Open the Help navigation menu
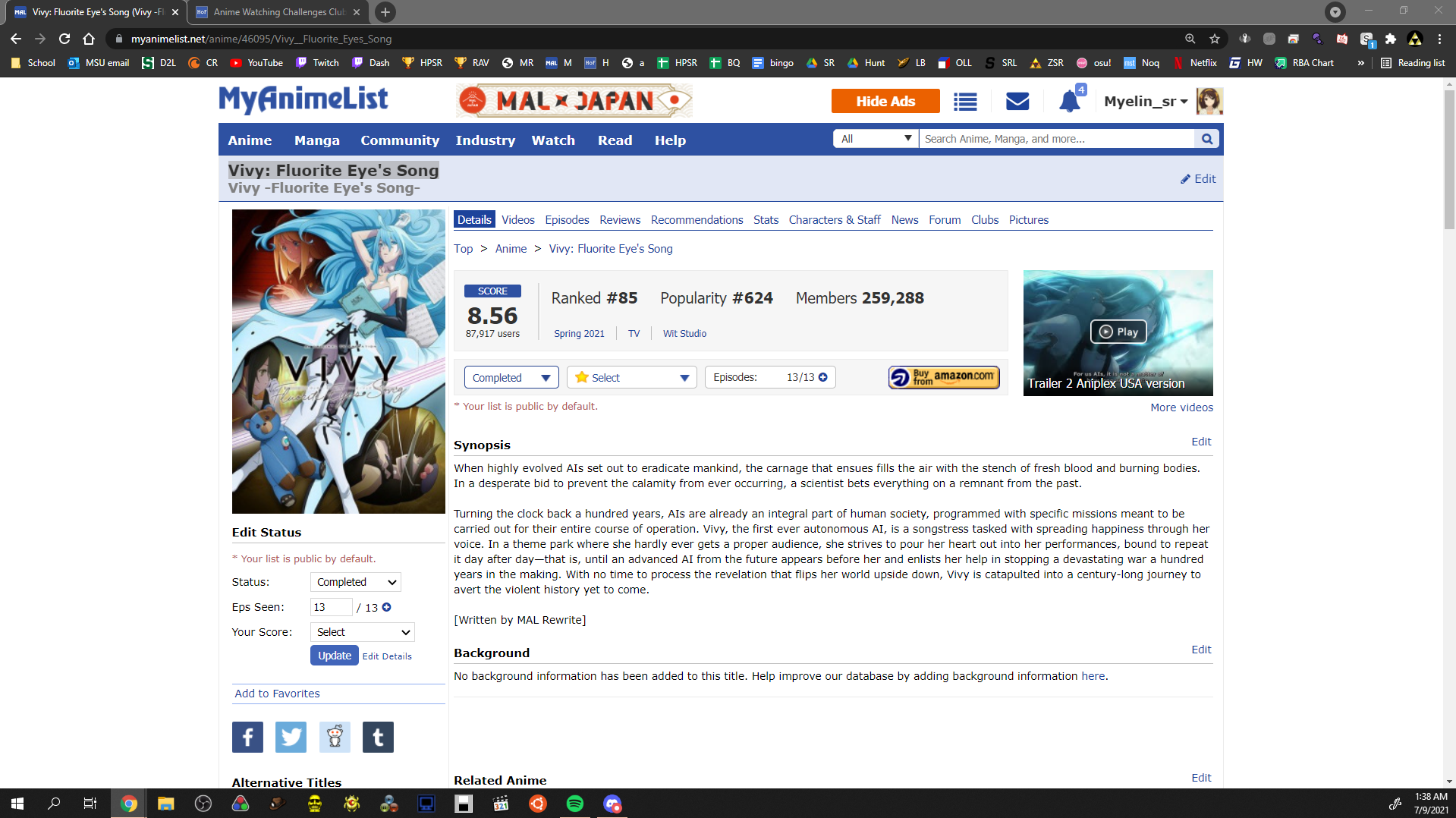The height and width of the screenshot is (818, 1456). point(670,140)
